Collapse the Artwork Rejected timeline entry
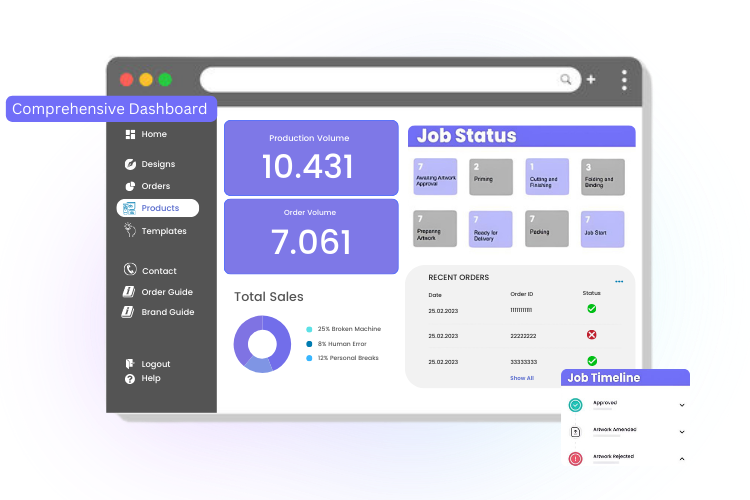This screenshot has width=750, height=500. 682,458
